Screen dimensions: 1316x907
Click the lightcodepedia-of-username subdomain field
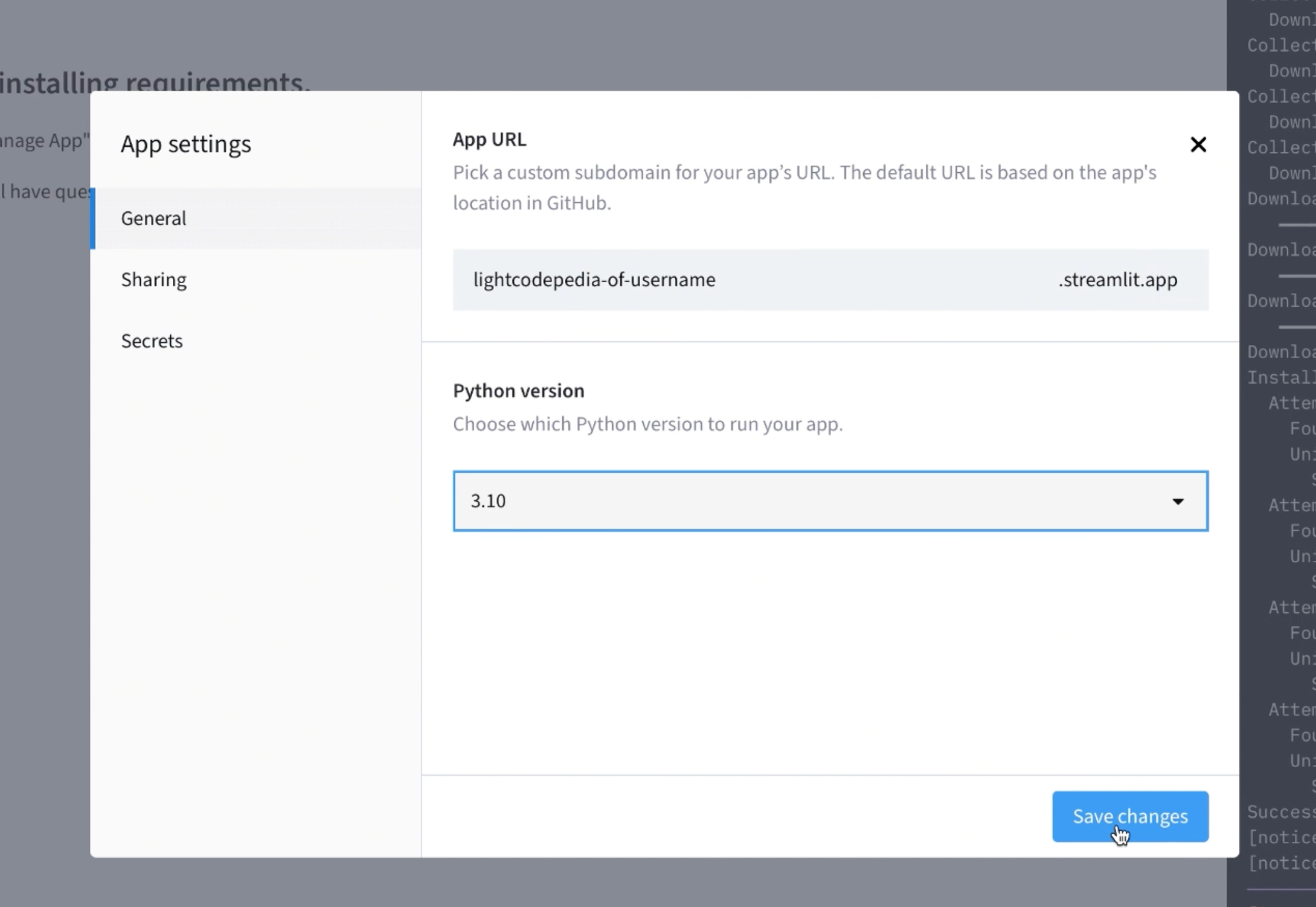tap(594, 279)
